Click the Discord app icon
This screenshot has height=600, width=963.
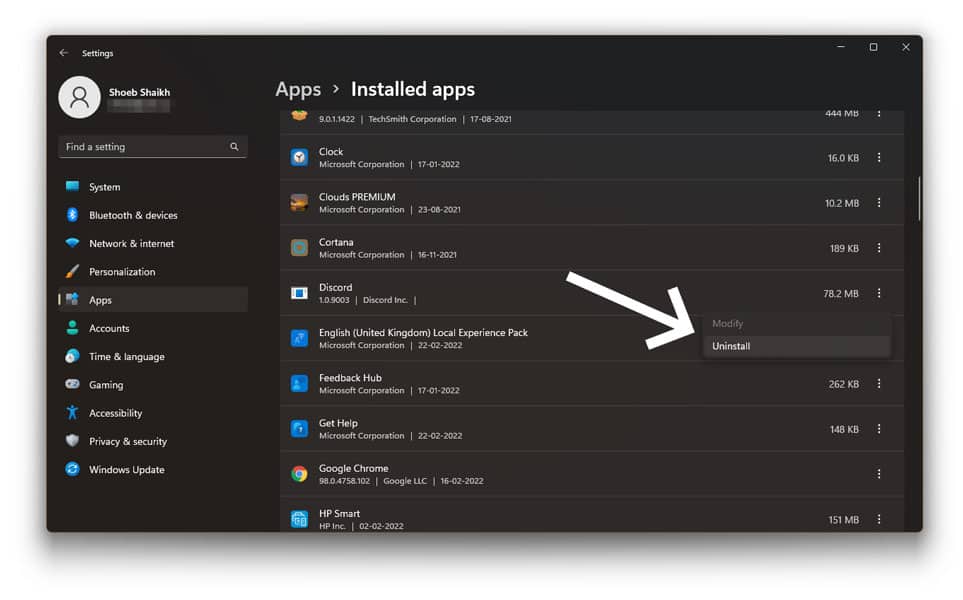[x=299, y=293]
